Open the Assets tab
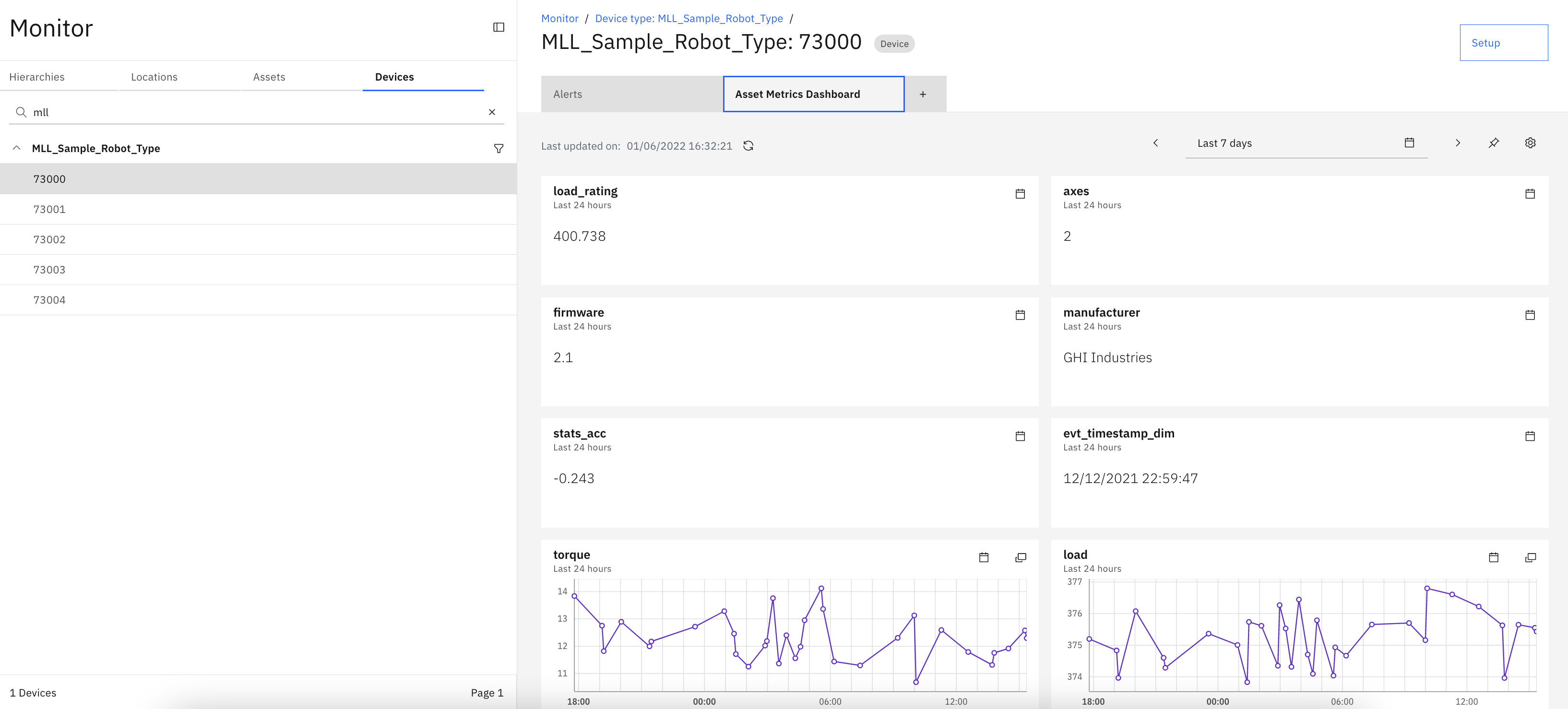This screenshot has height=709, width=1568. click(301, 77)
